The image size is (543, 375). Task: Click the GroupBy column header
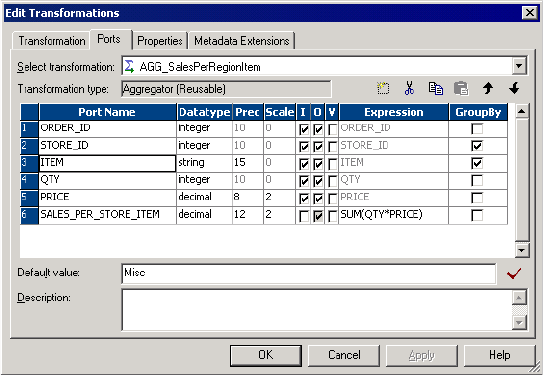click(478, 112)
